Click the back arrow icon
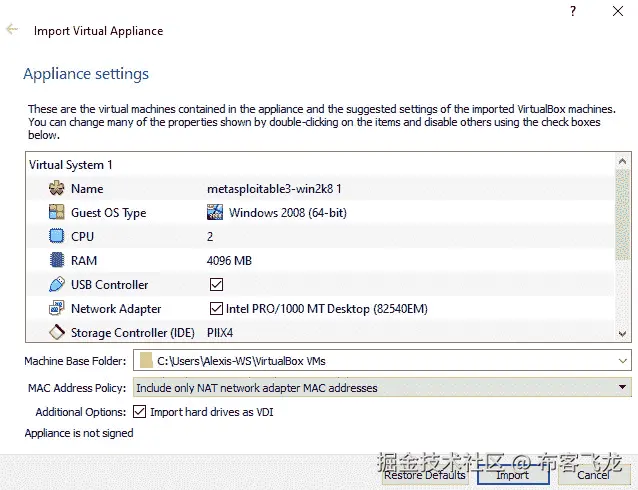 coord(12,29)
